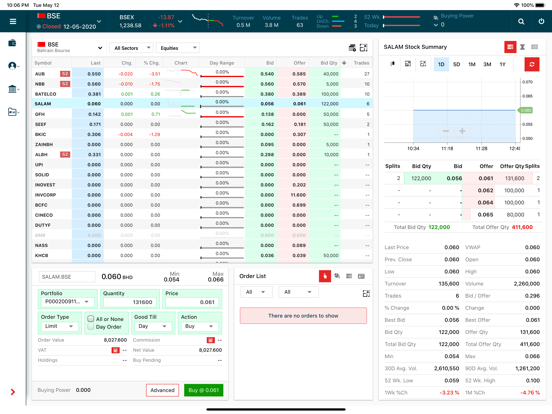552x414 pixels.
Task: Refresh the SALAM chart
Action: [532, 64]
